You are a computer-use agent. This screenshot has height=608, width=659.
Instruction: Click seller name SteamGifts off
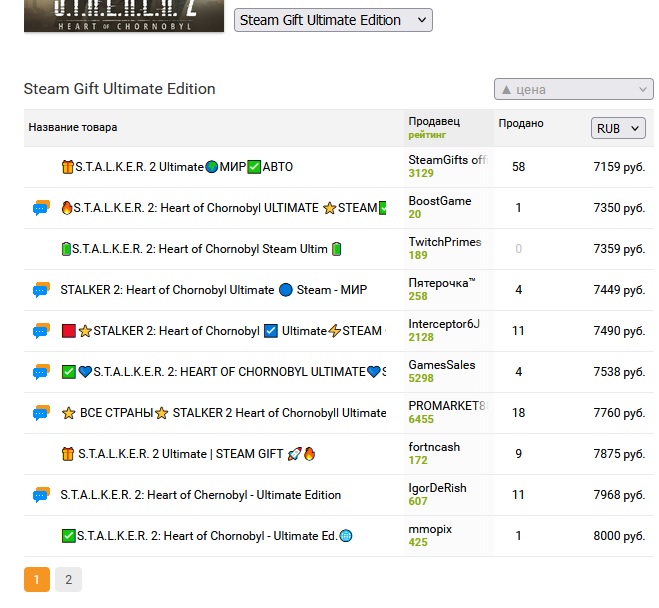448,160
